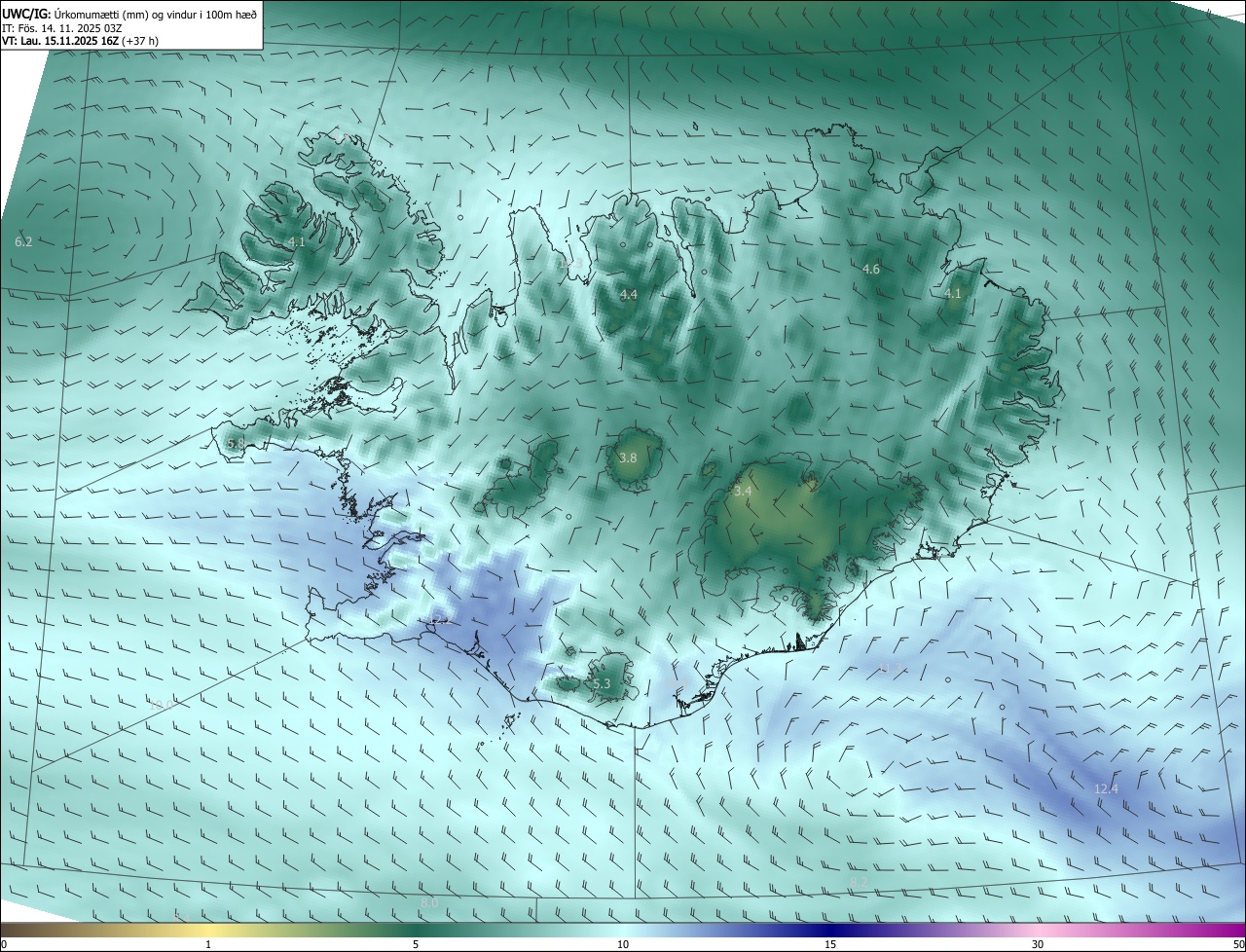Image resolution: width=1246 pixels, height=952 pixels.
Task: Click the 12.4 maximum value over the southeast sea
Action: tap(1107, 788)
